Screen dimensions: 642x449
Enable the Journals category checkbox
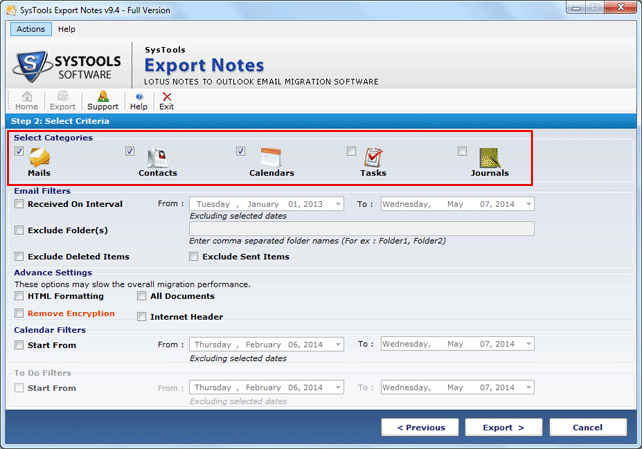tap(462, 151)
